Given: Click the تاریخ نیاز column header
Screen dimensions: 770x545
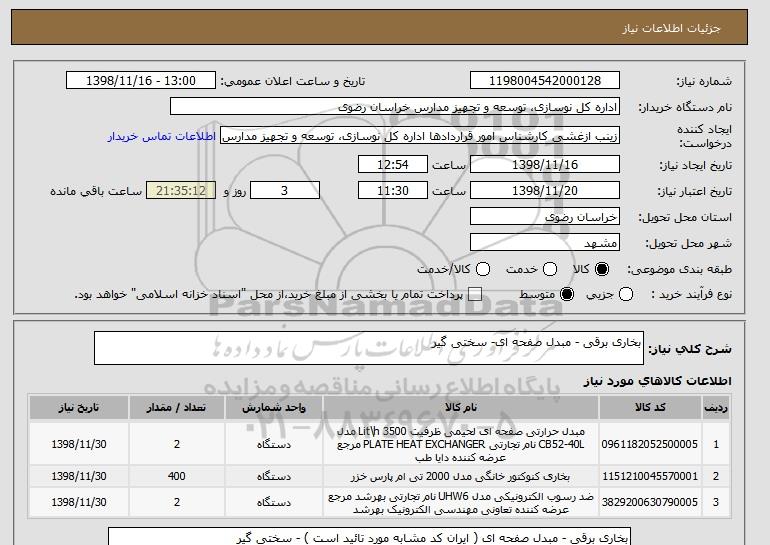Looking at the screenshot, I should tap(79, 408).
